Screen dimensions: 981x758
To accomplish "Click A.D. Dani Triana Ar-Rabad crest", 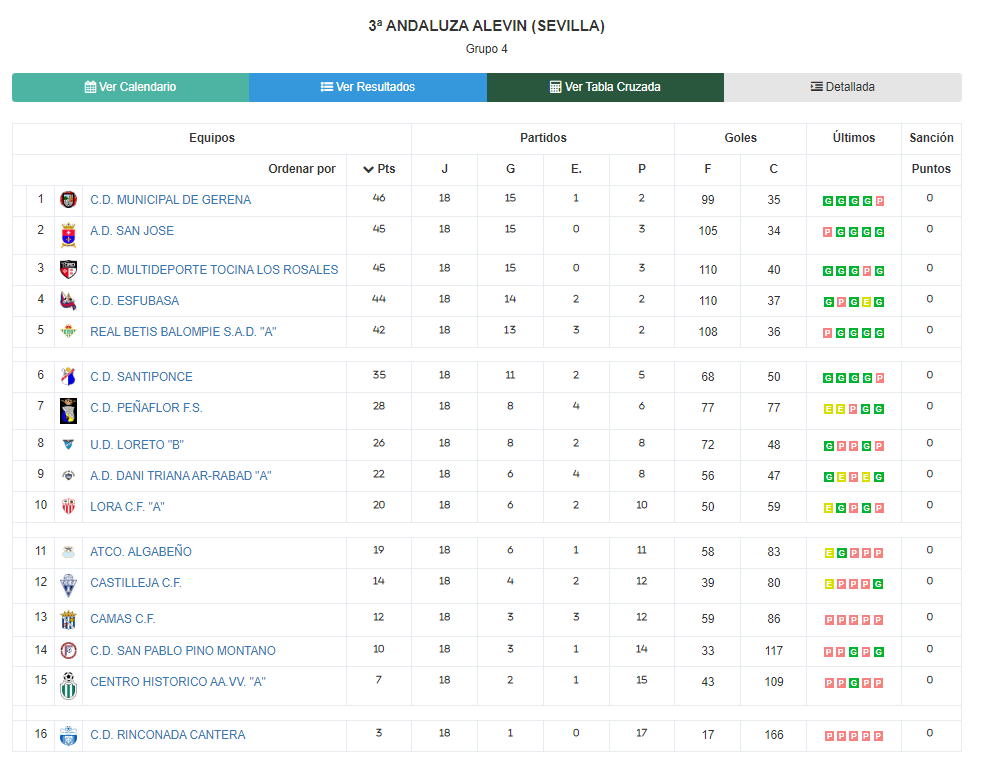I will (68, 475).
